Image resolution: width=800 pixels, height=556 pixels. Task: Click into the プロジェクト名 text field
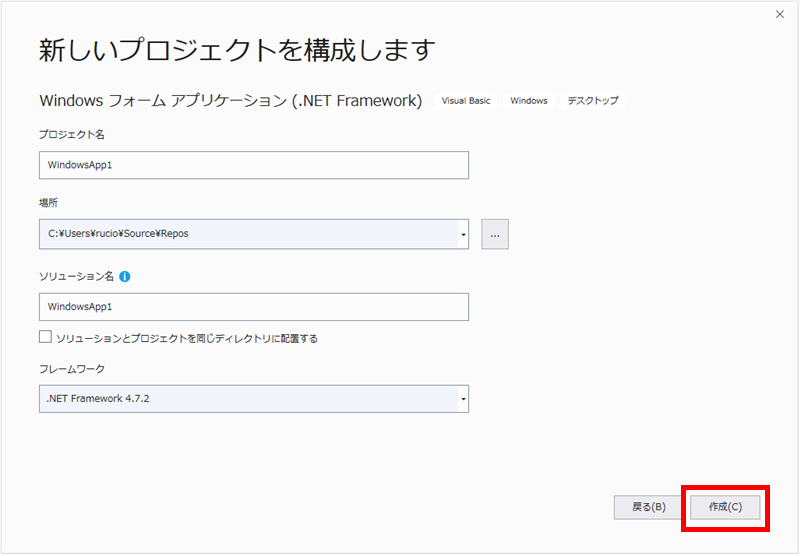253,165
